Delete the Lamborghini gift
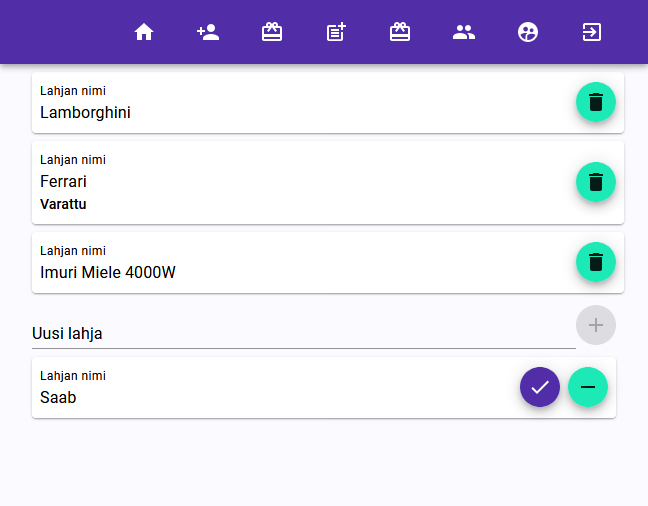The width and height of the screenshot is (648, 506). (x=596, y=102)
